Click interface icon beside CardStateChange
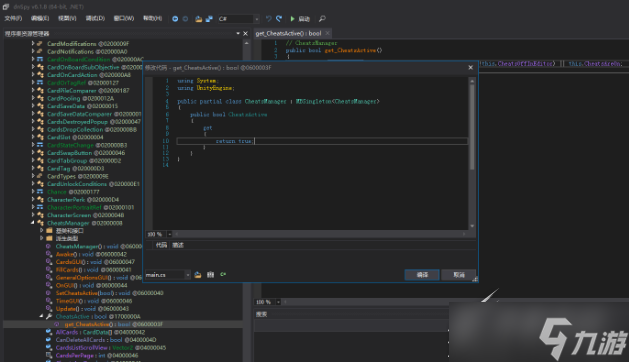The image size is (629, 362). 40,145
